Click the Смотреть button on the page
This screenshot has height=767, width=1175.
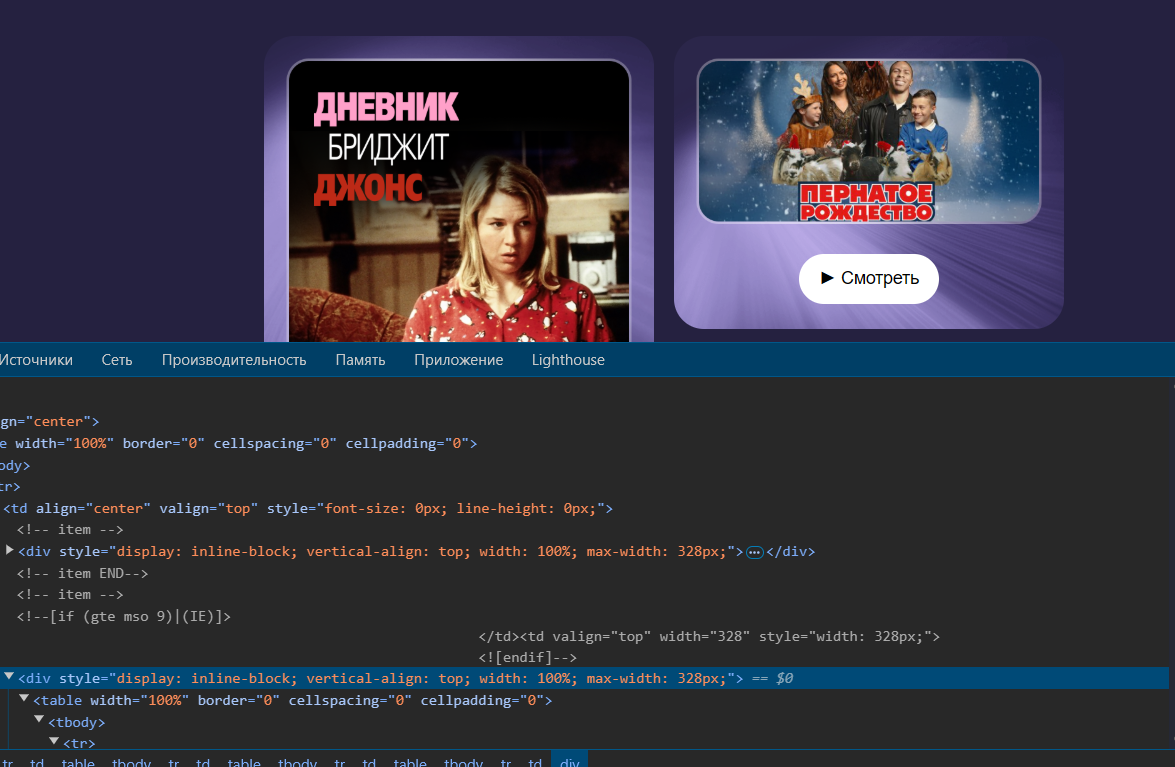[869, 279]
